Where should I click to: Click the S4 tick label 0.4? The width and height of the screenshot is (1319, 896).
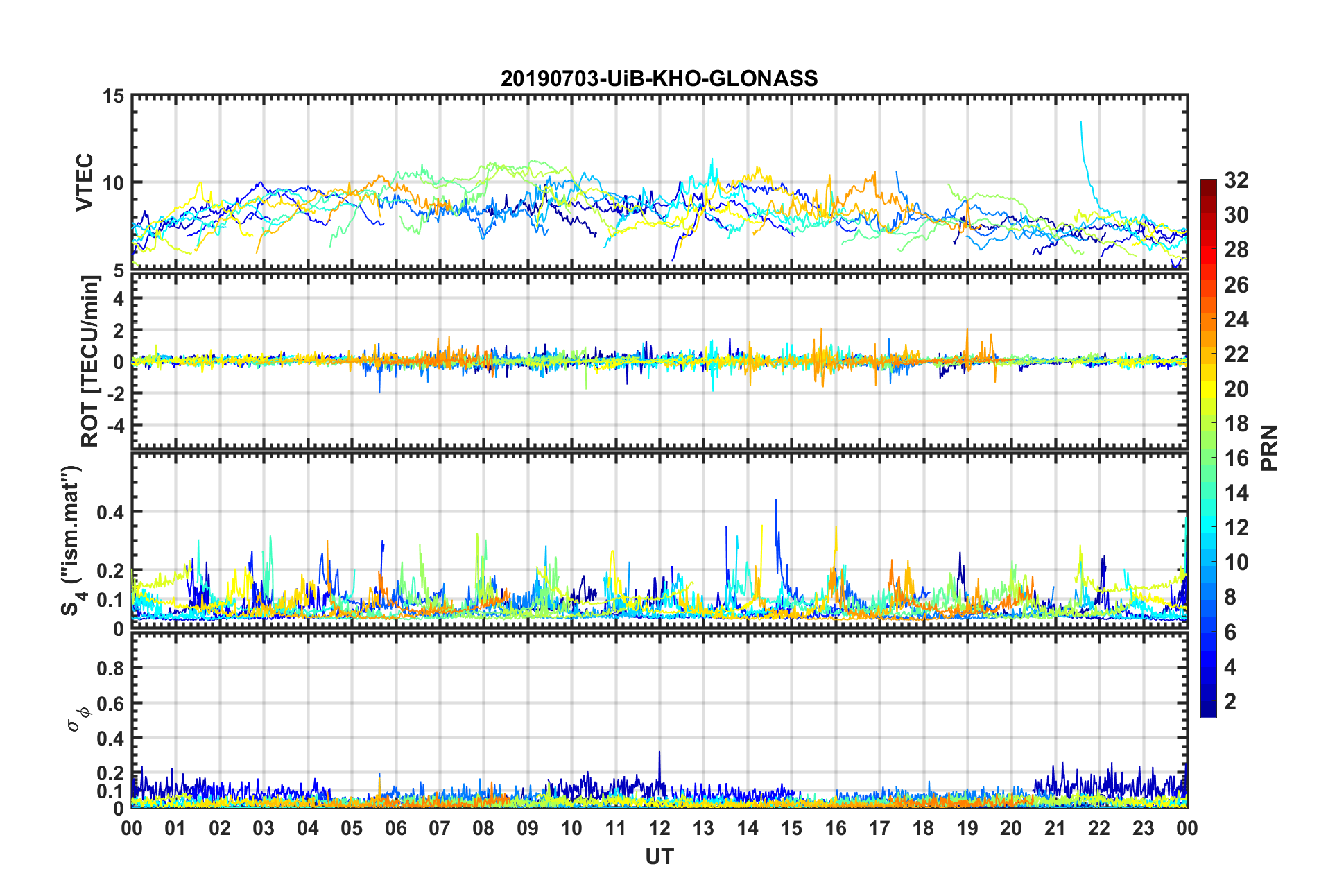(110, 512)
